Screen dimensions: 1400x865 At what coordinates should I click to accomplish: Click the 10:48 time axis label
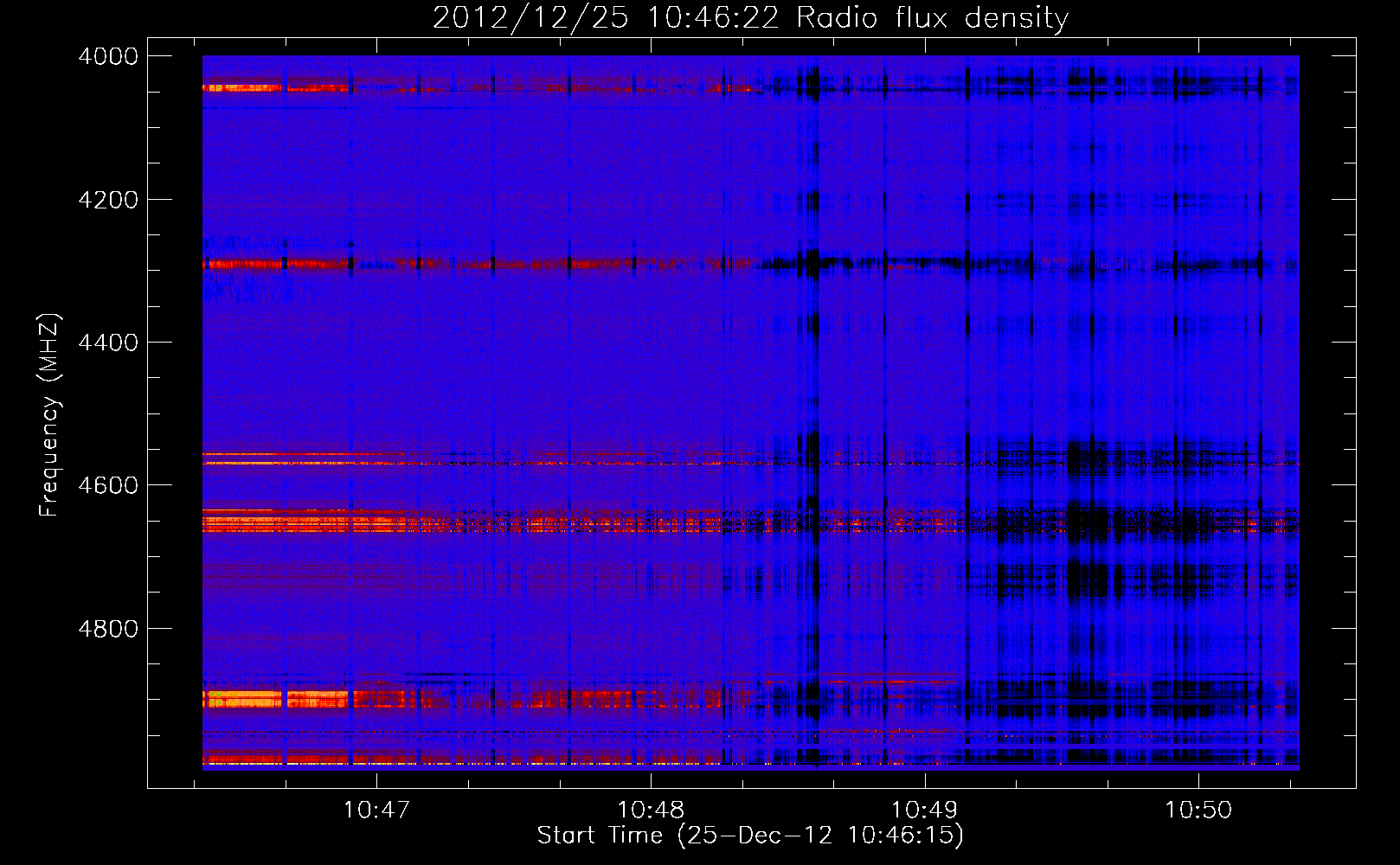coord(651,810)
